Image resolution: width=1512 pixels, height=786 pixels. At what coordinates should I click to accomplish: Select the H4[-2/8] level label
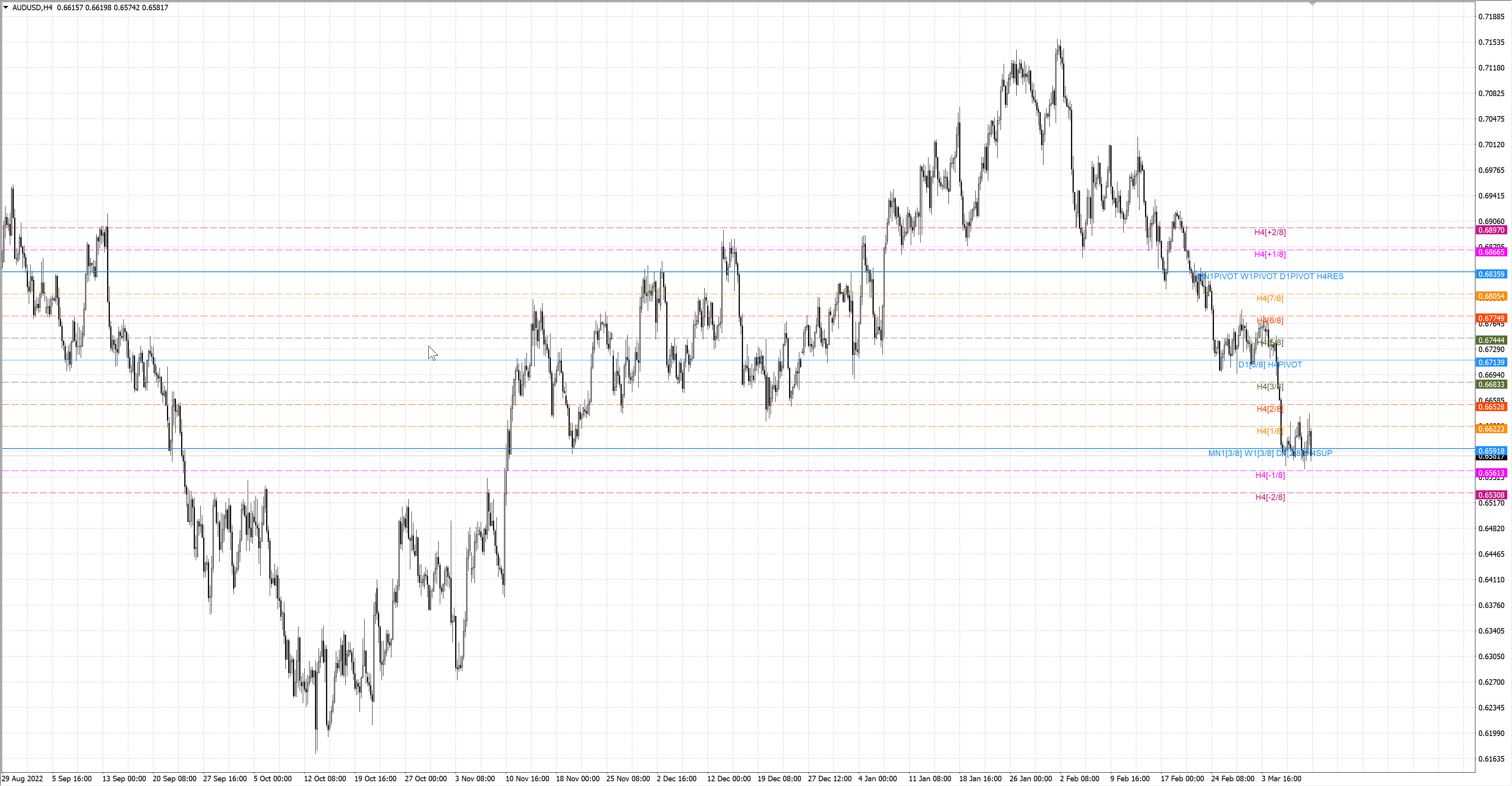1269,497
